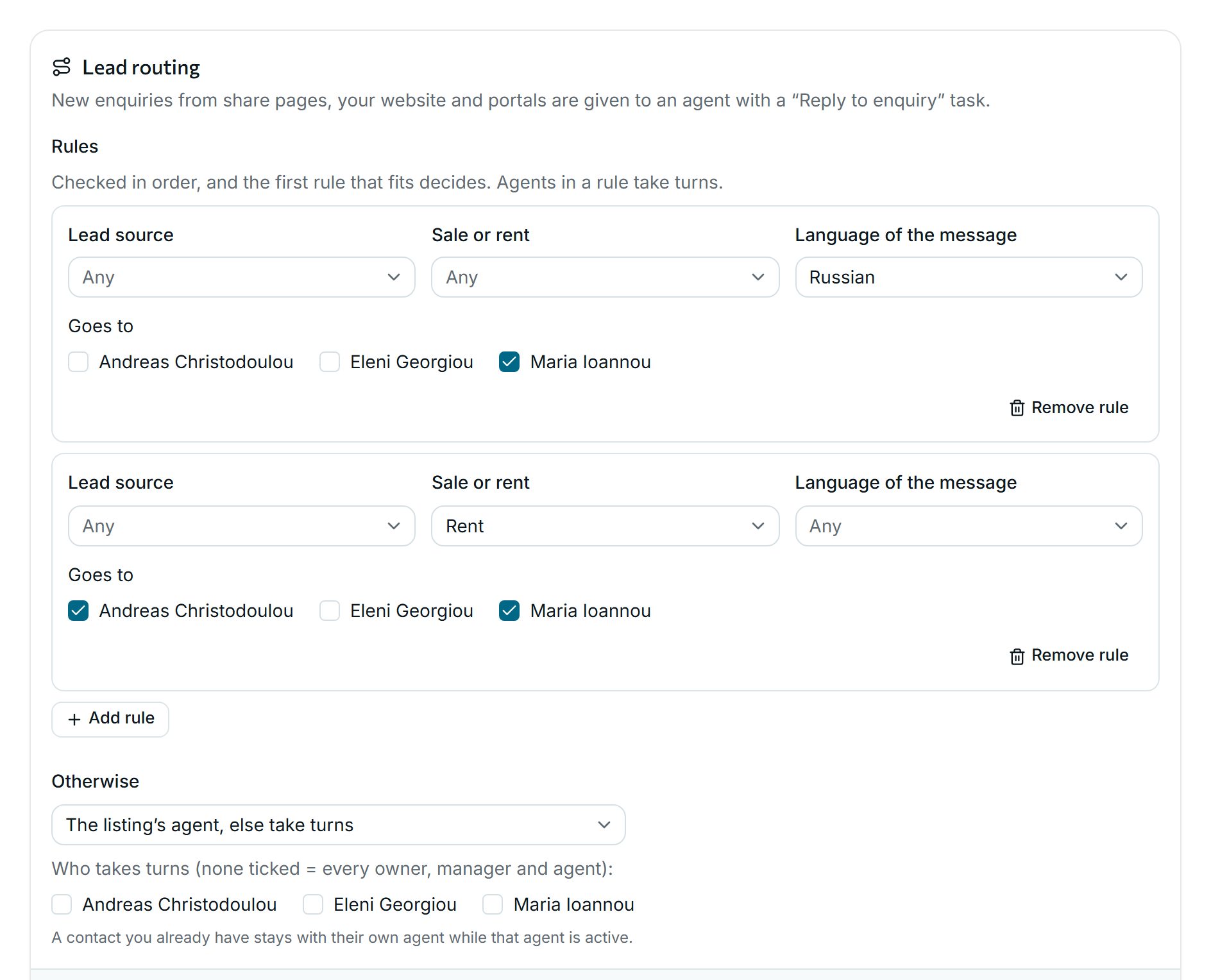The width and height of the screenshot is (1211, 980).
Task: Tick Maria Ioannou under Who takes turns
Action: tap(493, 904)
